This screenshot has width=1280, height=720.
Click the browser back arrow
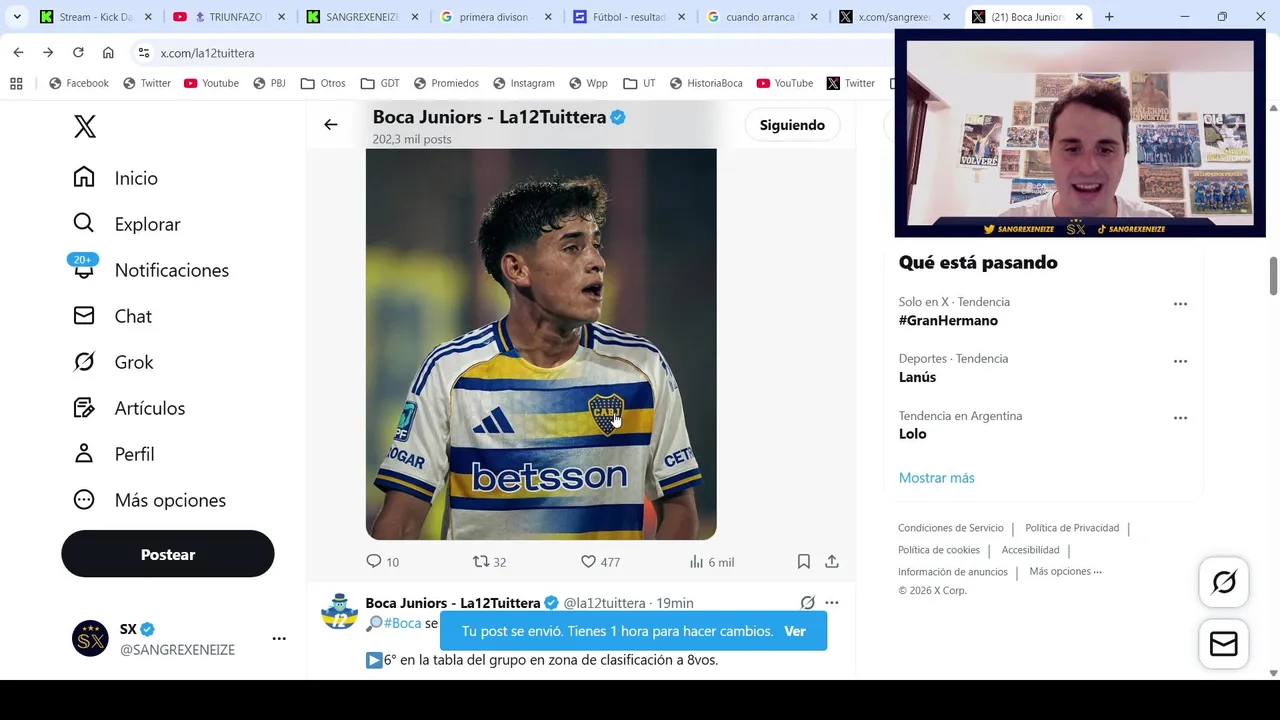18,53
